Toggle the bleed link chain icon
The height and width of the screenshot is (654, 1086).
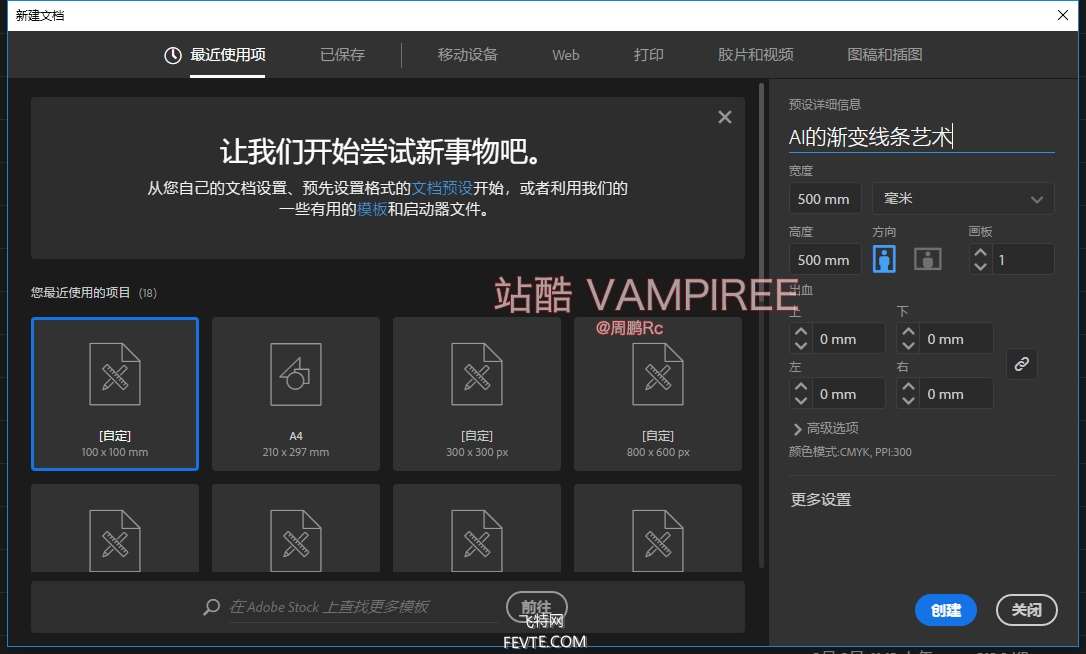[1022, 364]
